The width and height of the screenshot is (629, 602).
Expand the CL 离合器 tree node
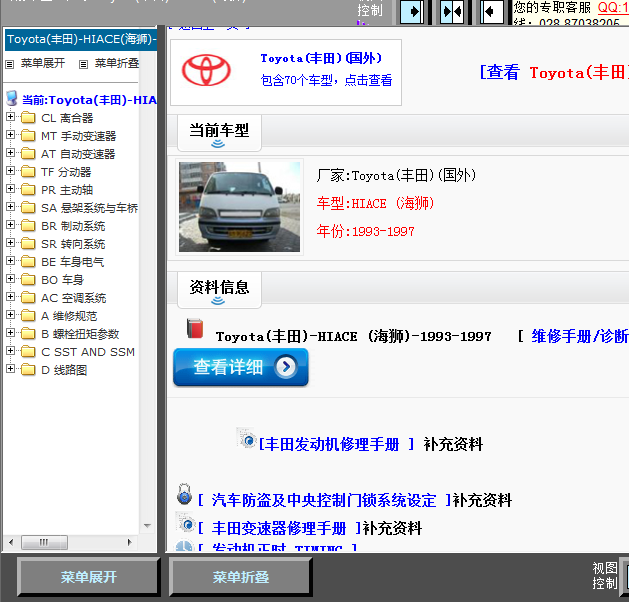pyautogui.click(x=10, y=117)
